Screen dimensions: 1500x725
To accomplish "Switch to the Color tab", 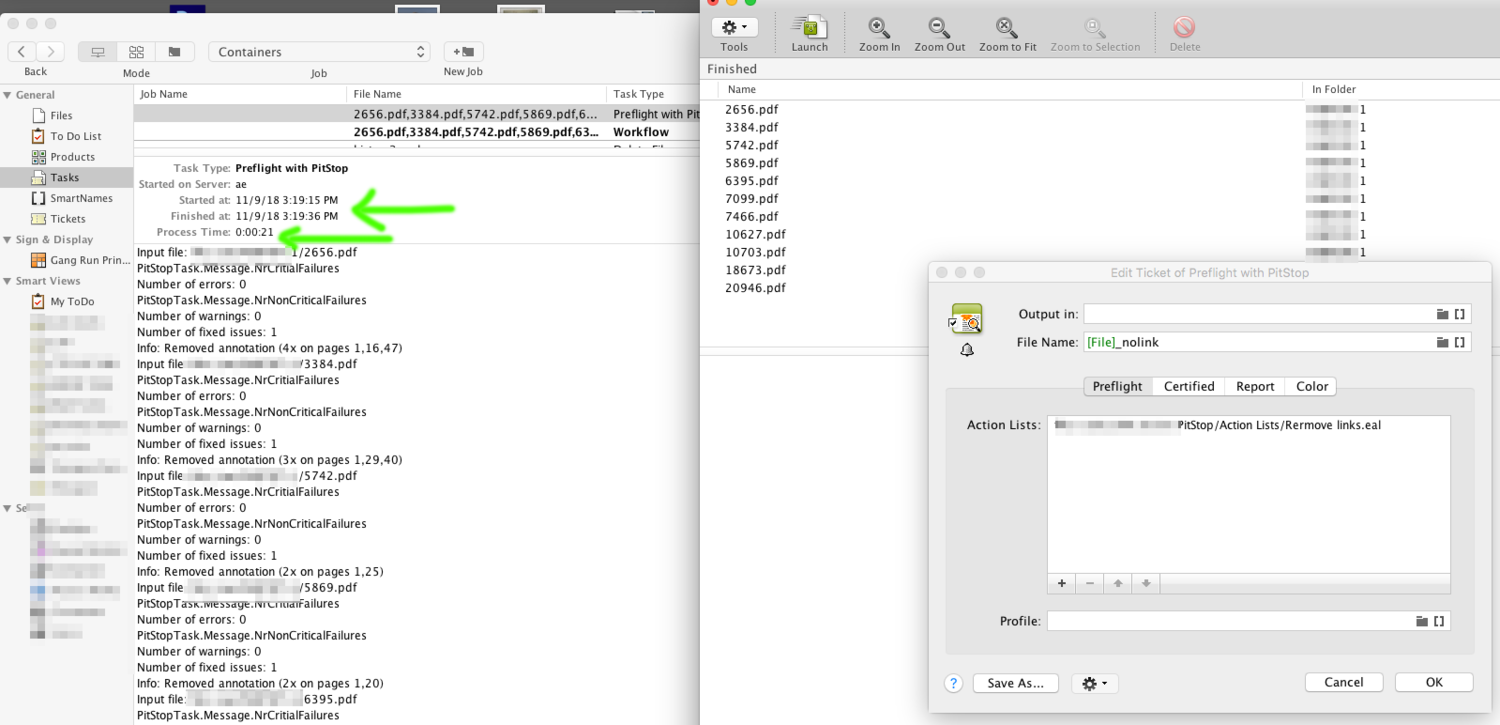I will tap(1312, 386).
